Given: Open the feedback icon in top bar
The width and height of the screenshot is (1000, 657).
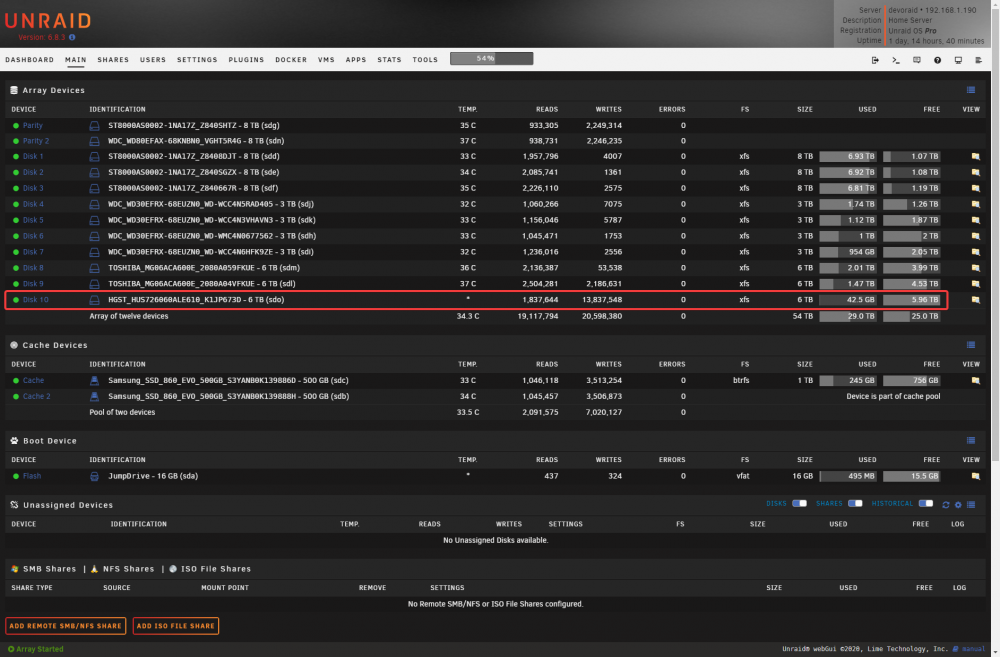Looking at the screenshot, I should pyautogui.click(x=916, y=60).
